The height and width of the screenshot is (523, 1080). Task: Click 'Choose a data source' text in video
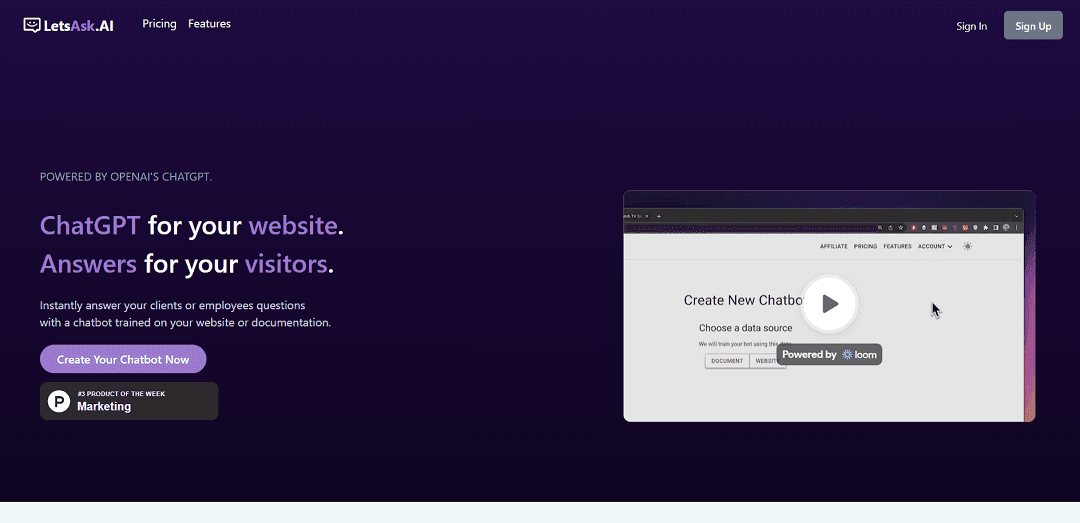(x=745, y=328)
